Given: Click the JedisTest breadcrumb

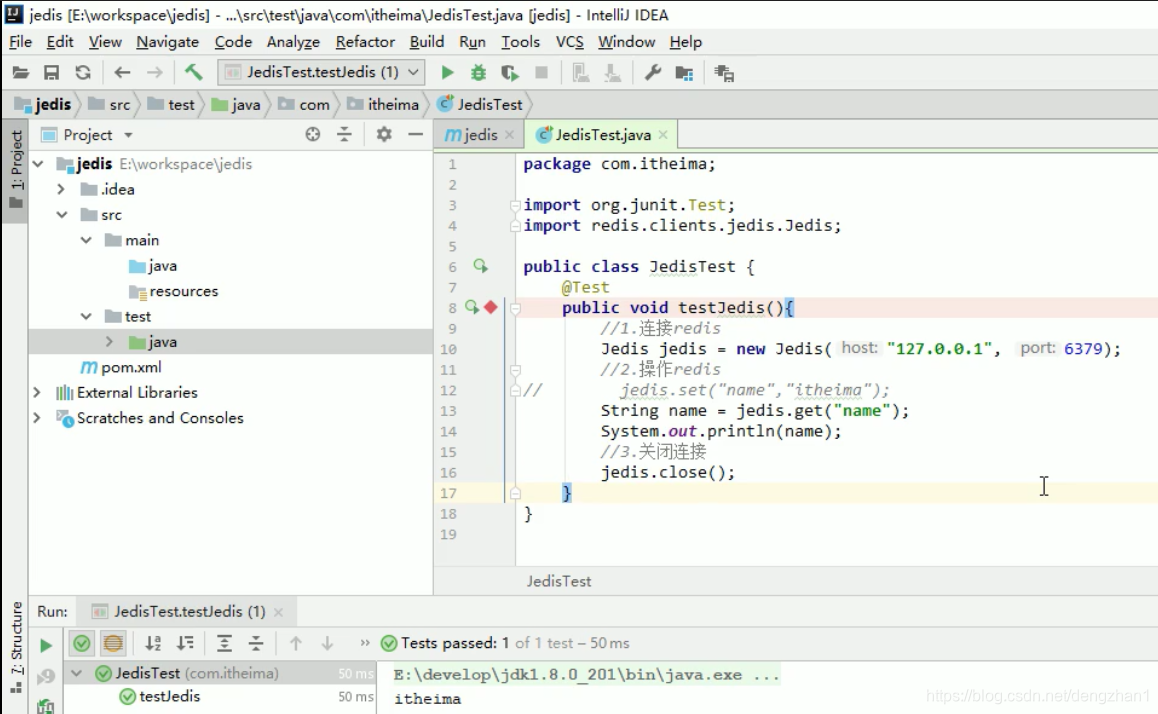Looking at the screenshot, I should click(481, 104).
